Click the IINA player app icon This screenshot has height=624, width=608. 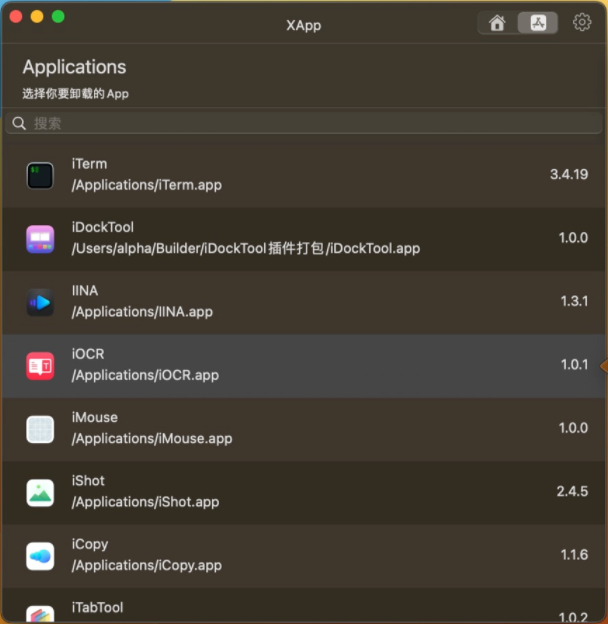point(40,302)
